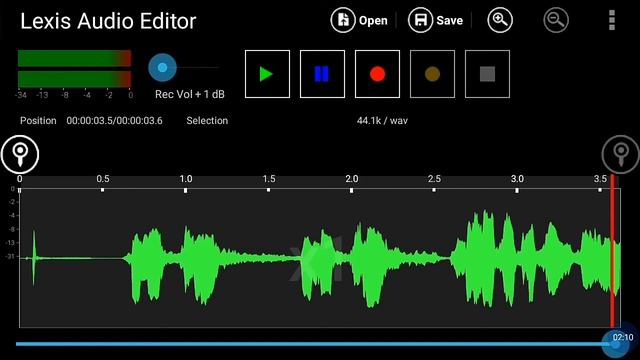Click the blue seek bar thumb at 02:10
Screen dimensions: 640x360
tap(616, 344)
